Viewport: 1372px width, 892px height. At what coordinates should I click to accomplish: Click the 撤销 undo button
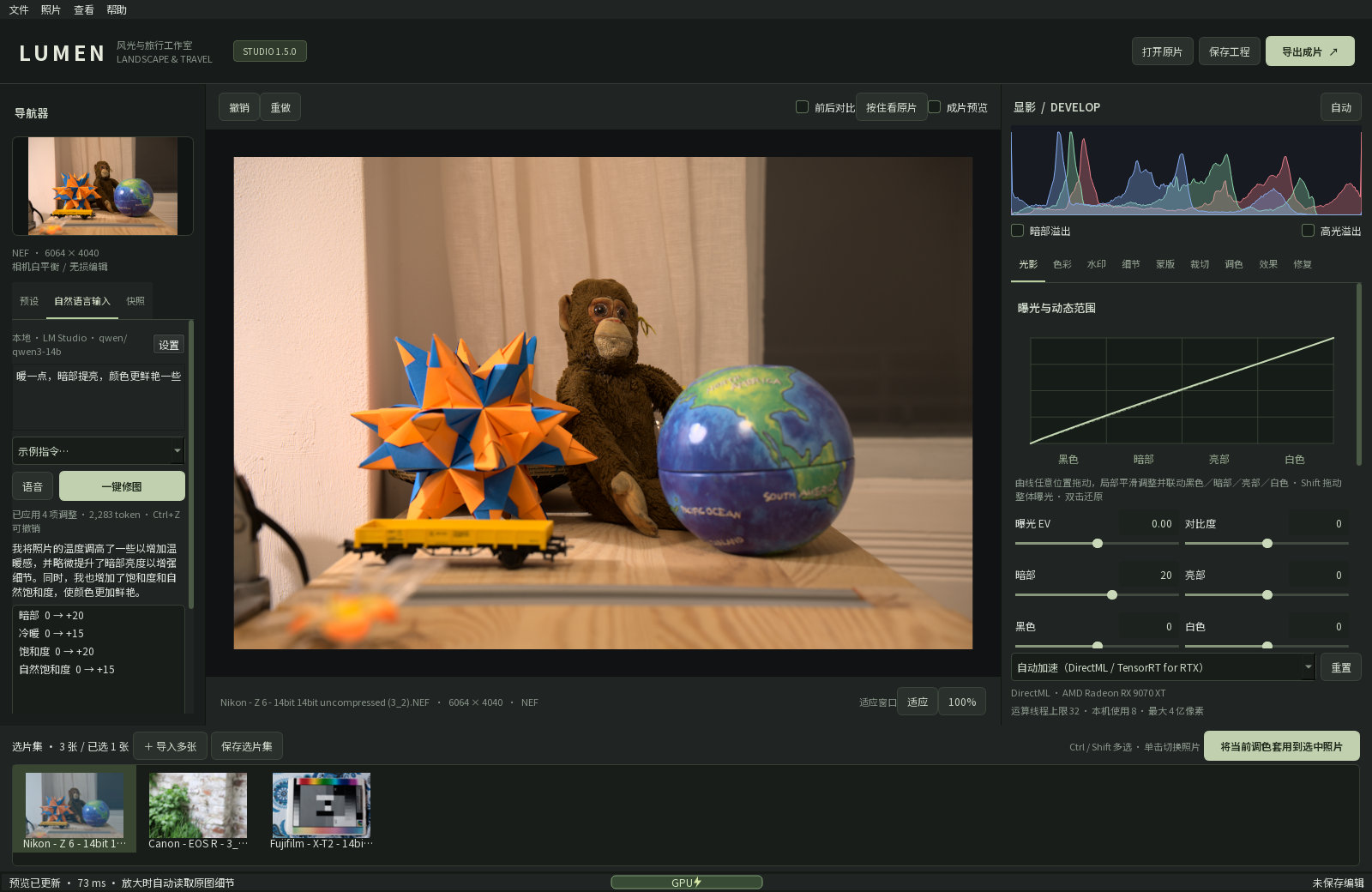pos(239,107)
